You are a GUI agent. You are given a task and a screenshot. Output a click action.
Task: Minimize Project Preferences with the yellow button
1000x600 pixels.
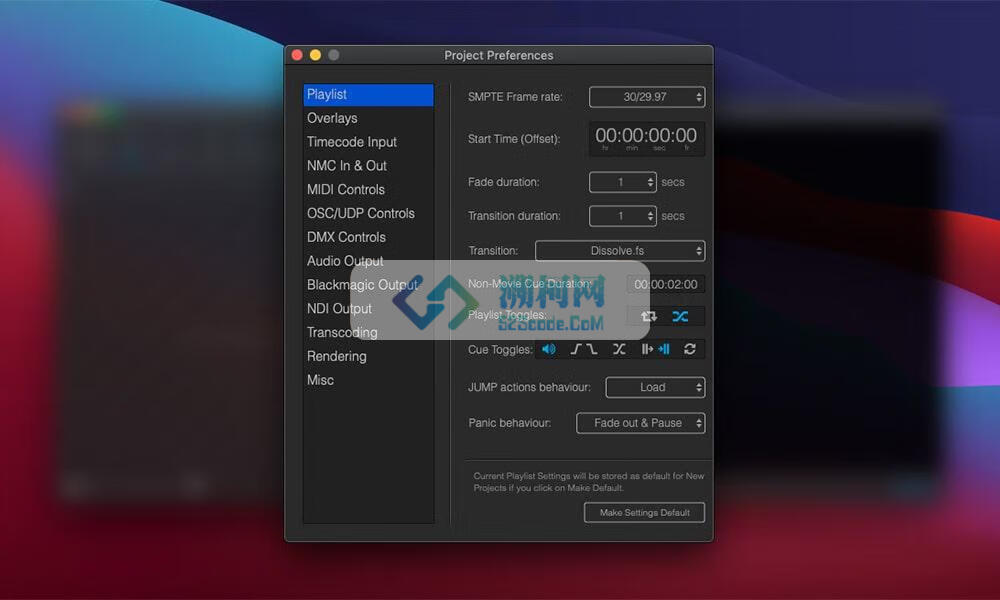click(315, 55)
